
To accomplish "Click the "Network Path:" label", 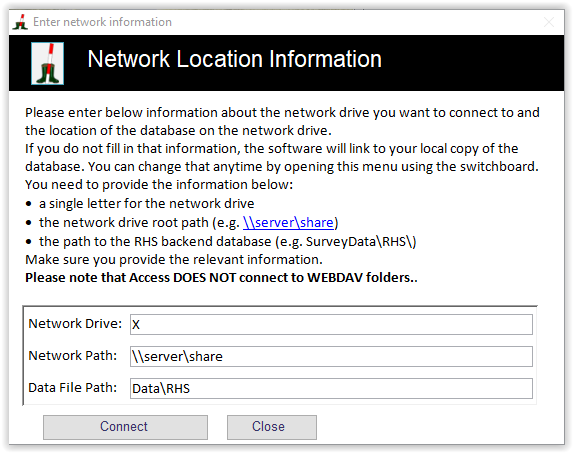I will coord(73,355).
